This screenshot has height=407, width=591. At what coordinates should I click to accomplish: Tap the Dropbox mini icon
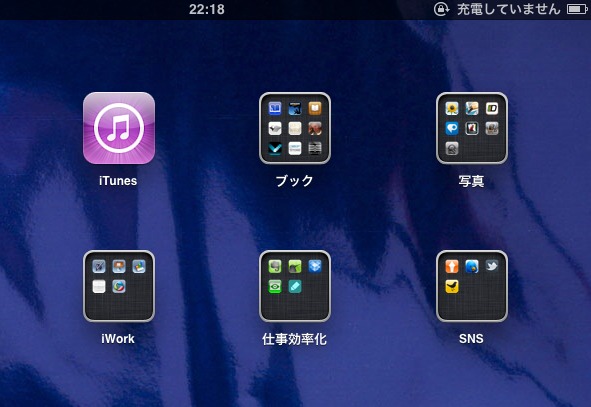click(315, 266)
